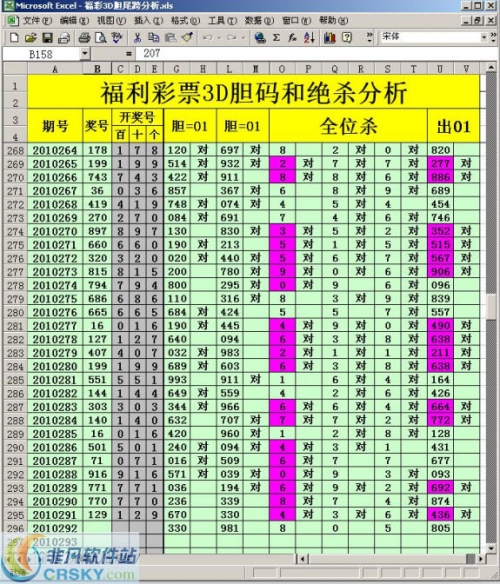The height and width of the screenshot is (584, 500).
Task: Click magenta cell 906 in row 277
Action: pos(440,272)
